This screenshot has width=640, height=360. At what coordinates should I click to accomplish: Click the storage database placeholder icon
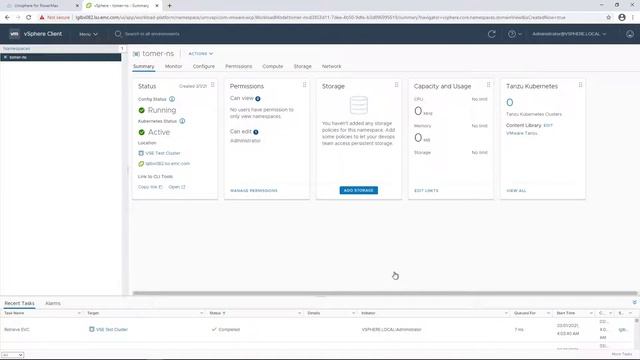359,105
